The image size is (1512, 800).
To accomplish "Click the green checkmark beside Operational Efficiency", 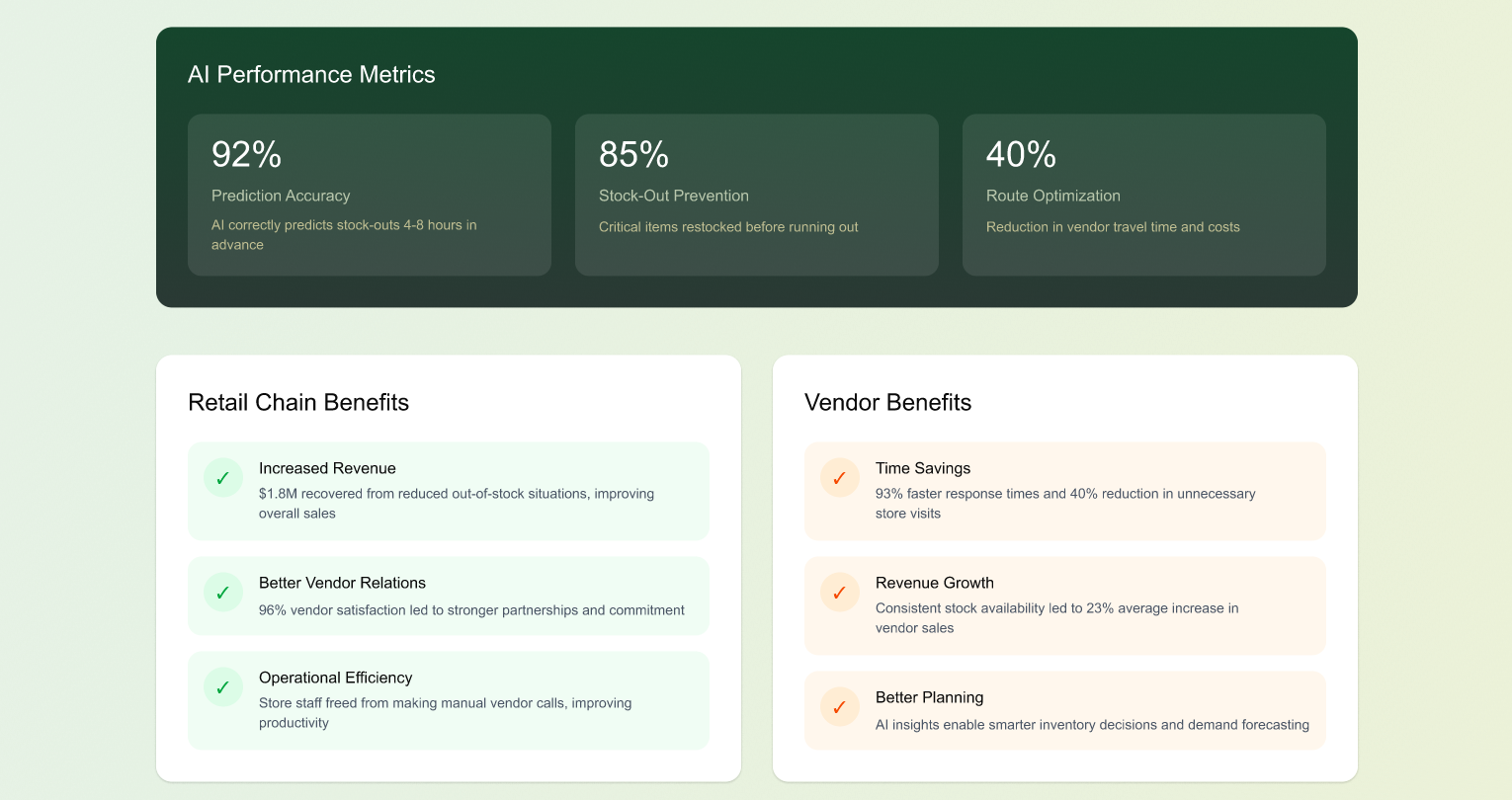I will [223, 687].
